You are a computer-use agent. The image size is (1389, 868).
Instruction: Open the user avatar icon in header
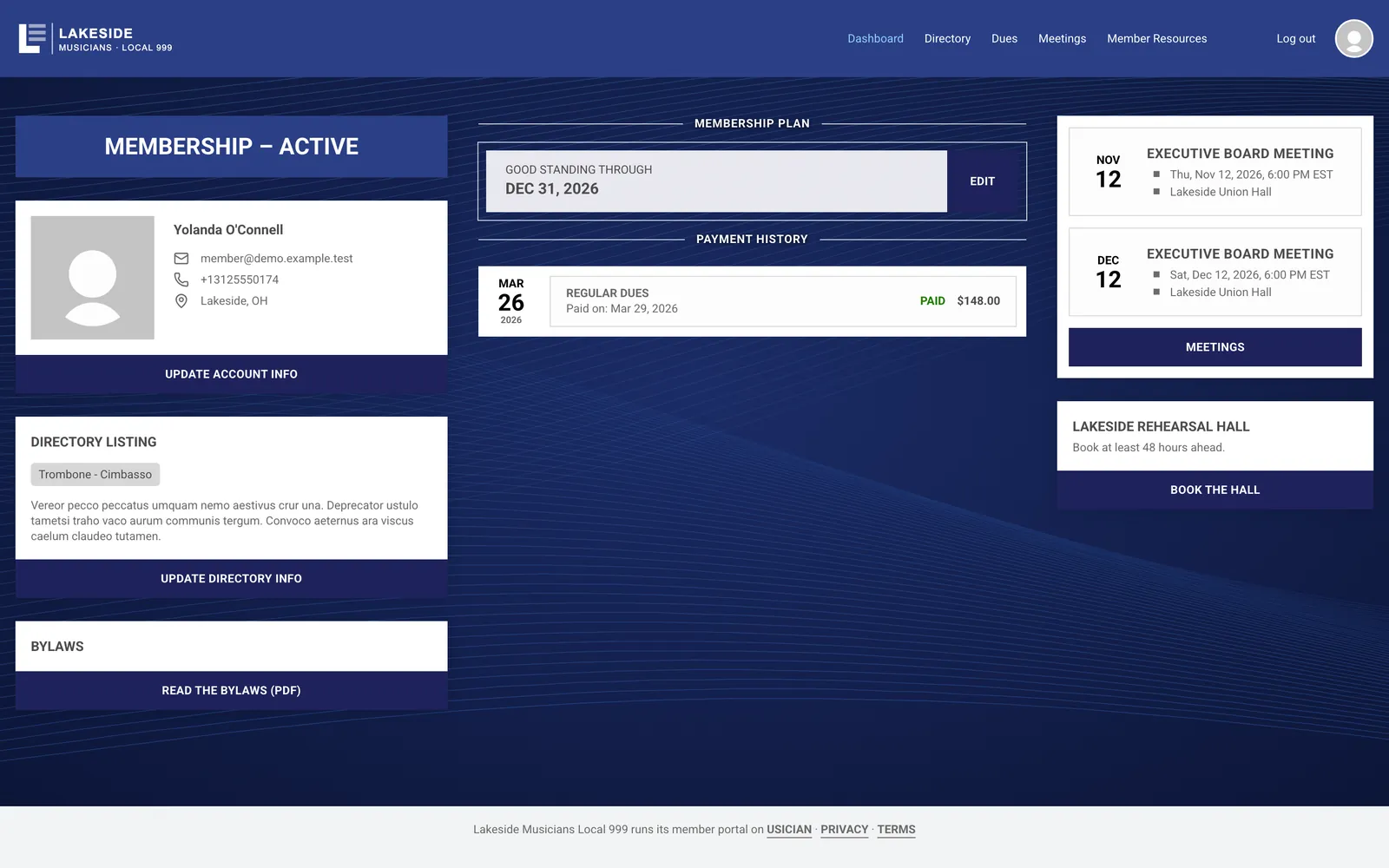click(1353, 38)
